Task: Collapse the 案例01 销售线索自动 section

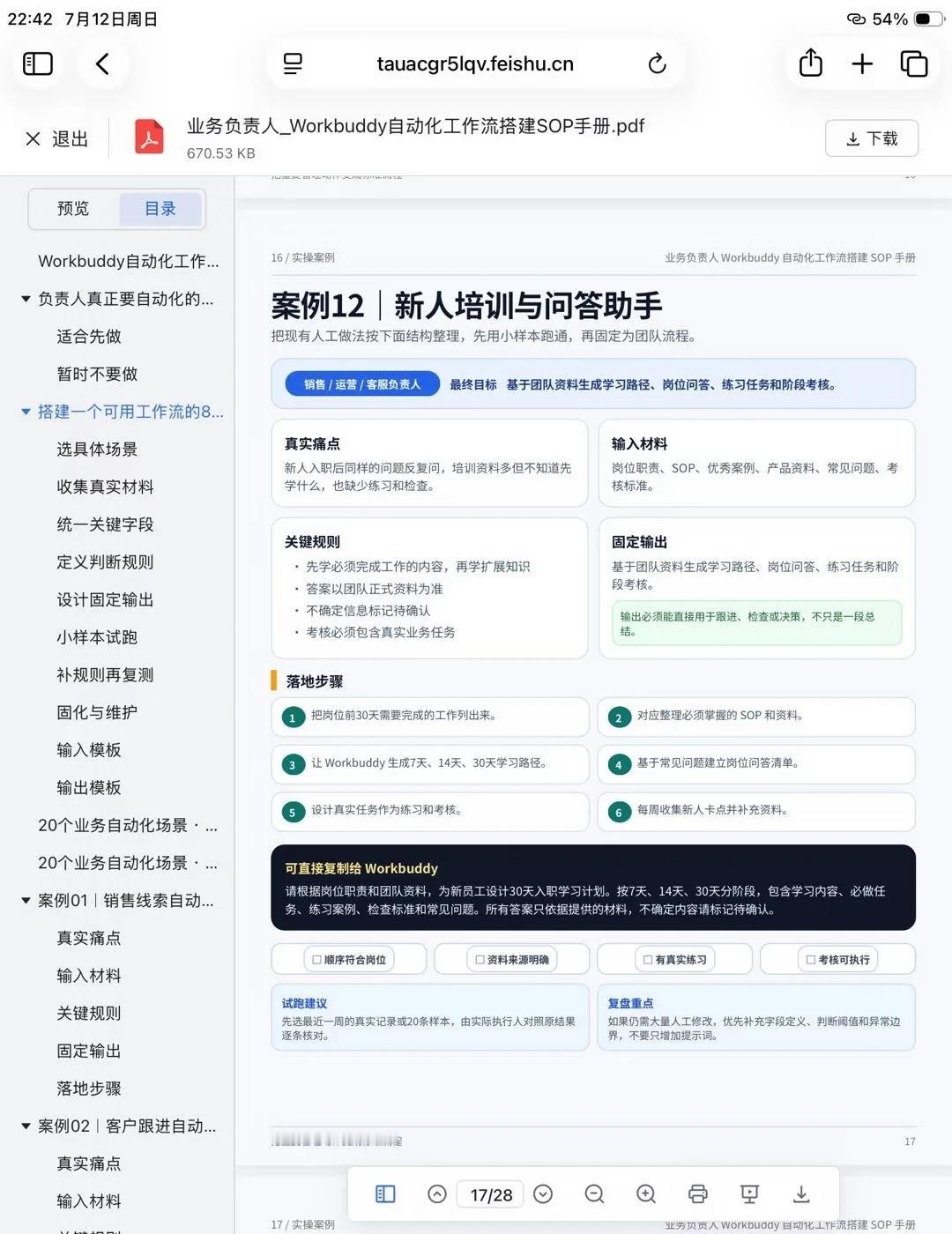Action: coord(26,901)
